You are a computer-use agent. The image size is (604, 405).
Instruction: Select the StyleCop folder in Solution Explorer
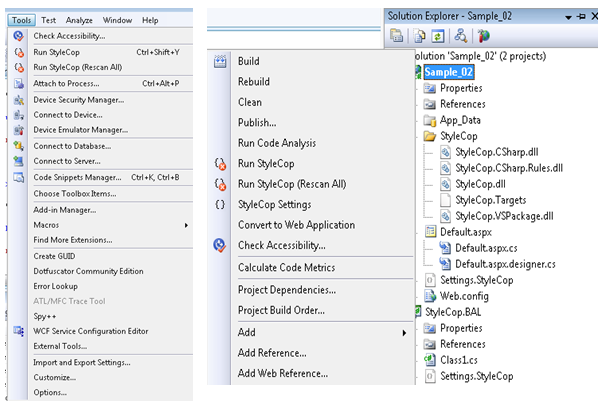459,136
